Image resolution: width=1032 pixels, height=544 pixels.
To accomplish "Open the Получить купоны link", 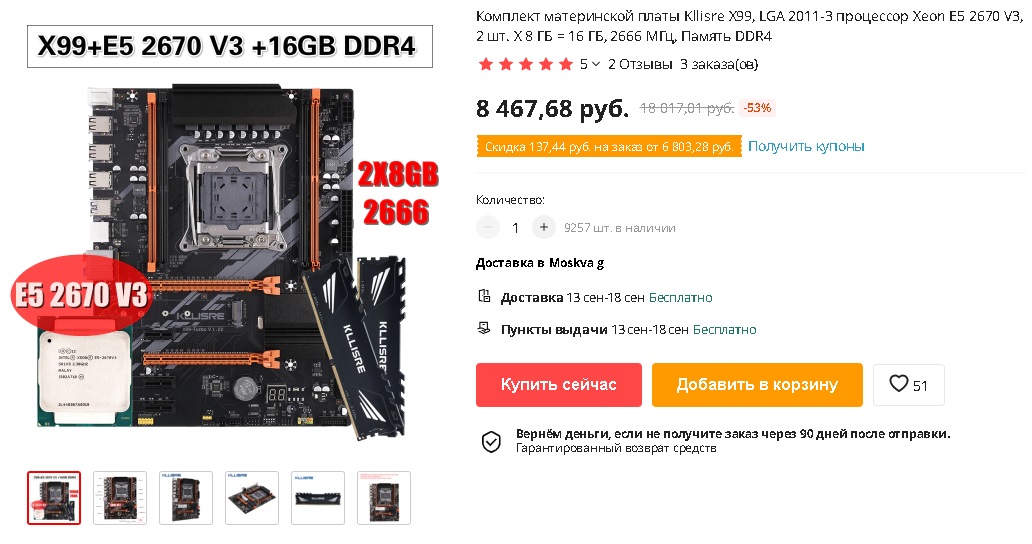I will [x=806, y=146].
